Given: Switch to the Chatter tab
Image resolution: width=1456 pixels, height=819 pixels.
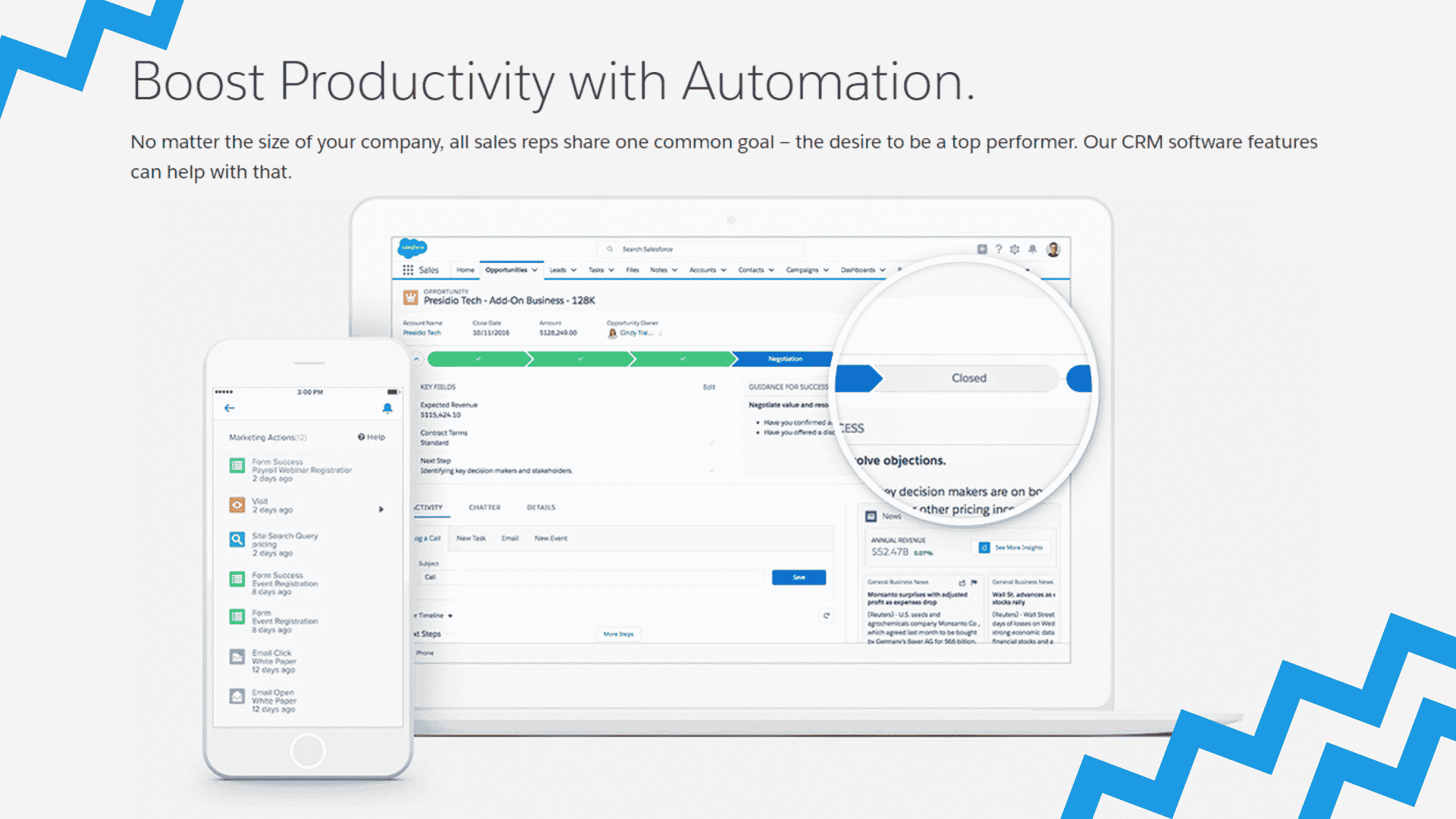Looking at the screenshot, I should tap(485, 507).
